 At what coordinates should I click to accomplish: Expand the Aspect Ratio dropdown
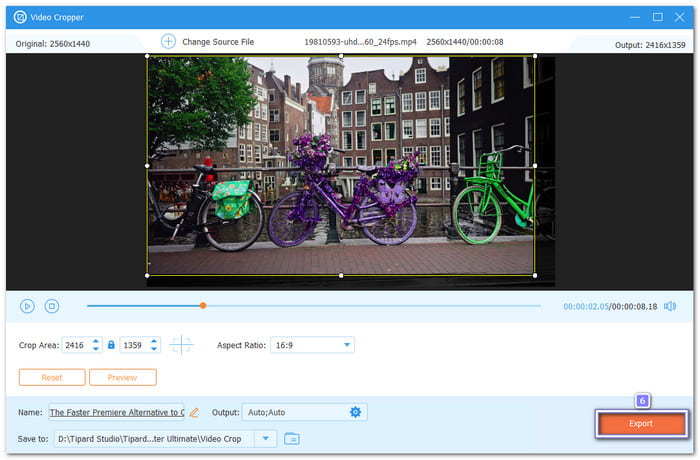[347, 345]
